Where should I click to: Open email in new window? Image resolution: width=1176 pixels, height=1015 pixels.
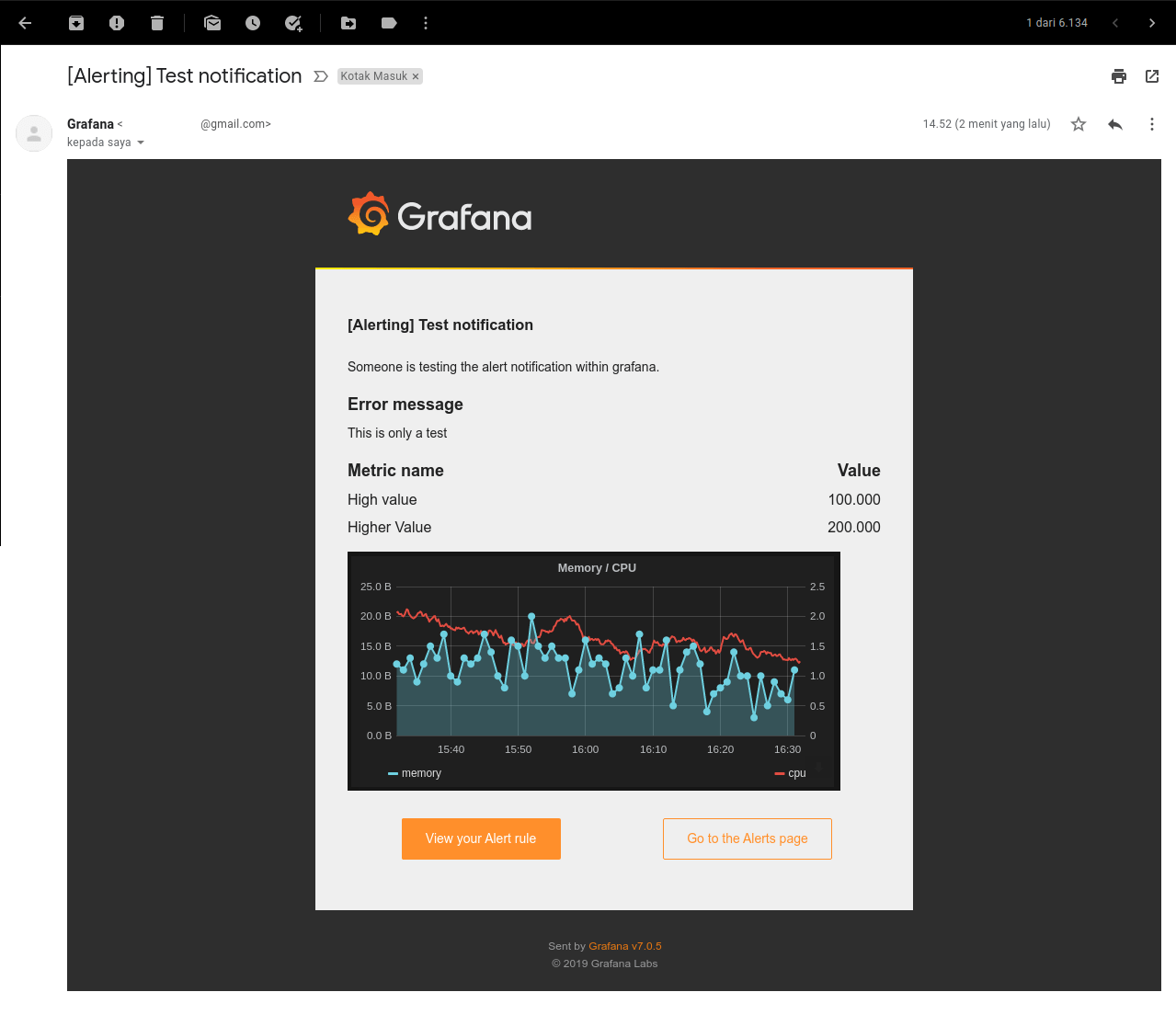1152,76
